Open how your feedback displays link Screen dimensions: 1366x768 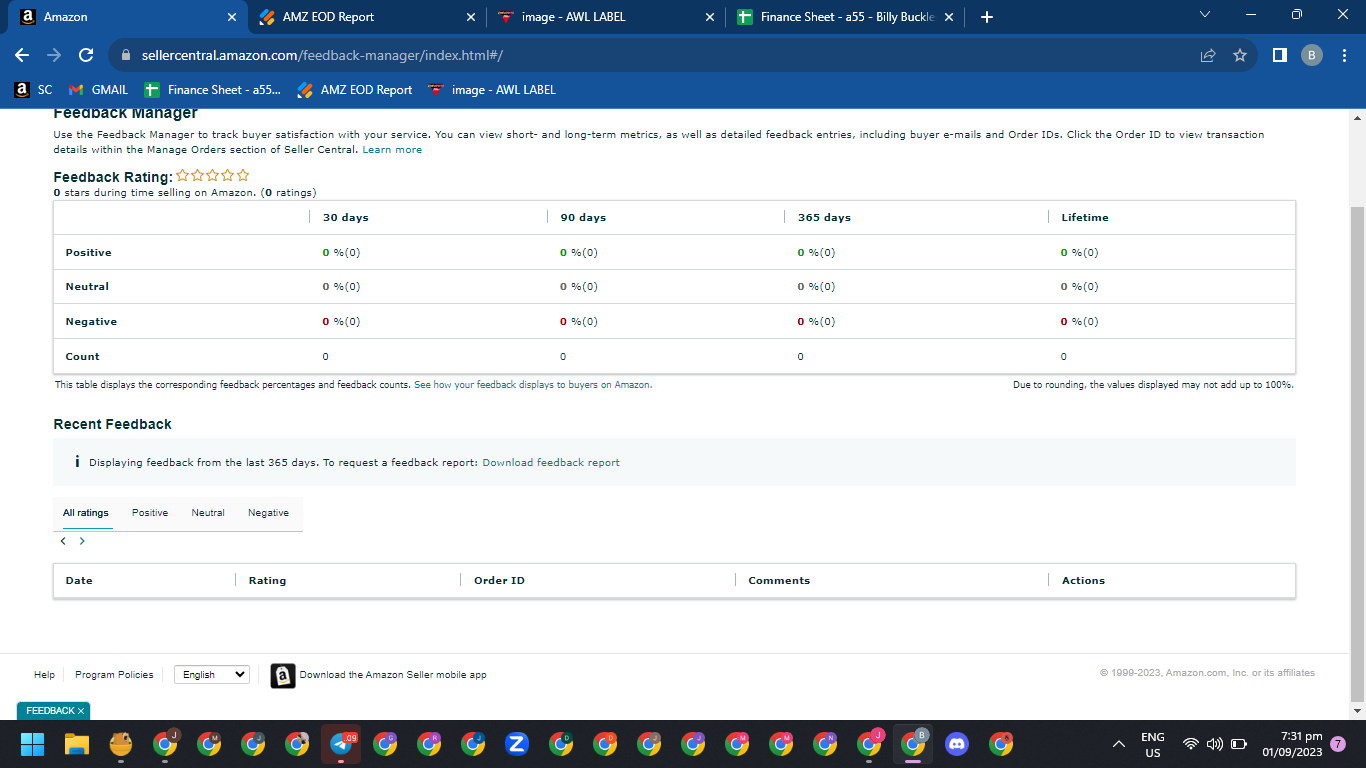[532, 385]
